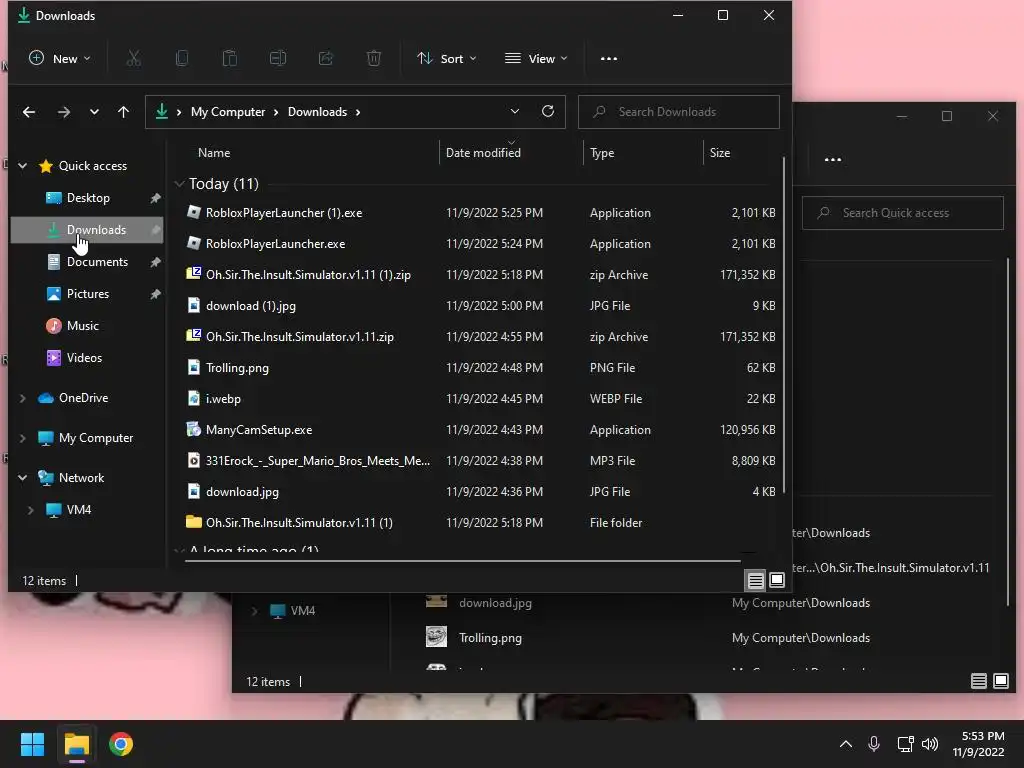The image size is (1024, 768).
Task: Select VM4 in background window tree
Action: [302, 611]
